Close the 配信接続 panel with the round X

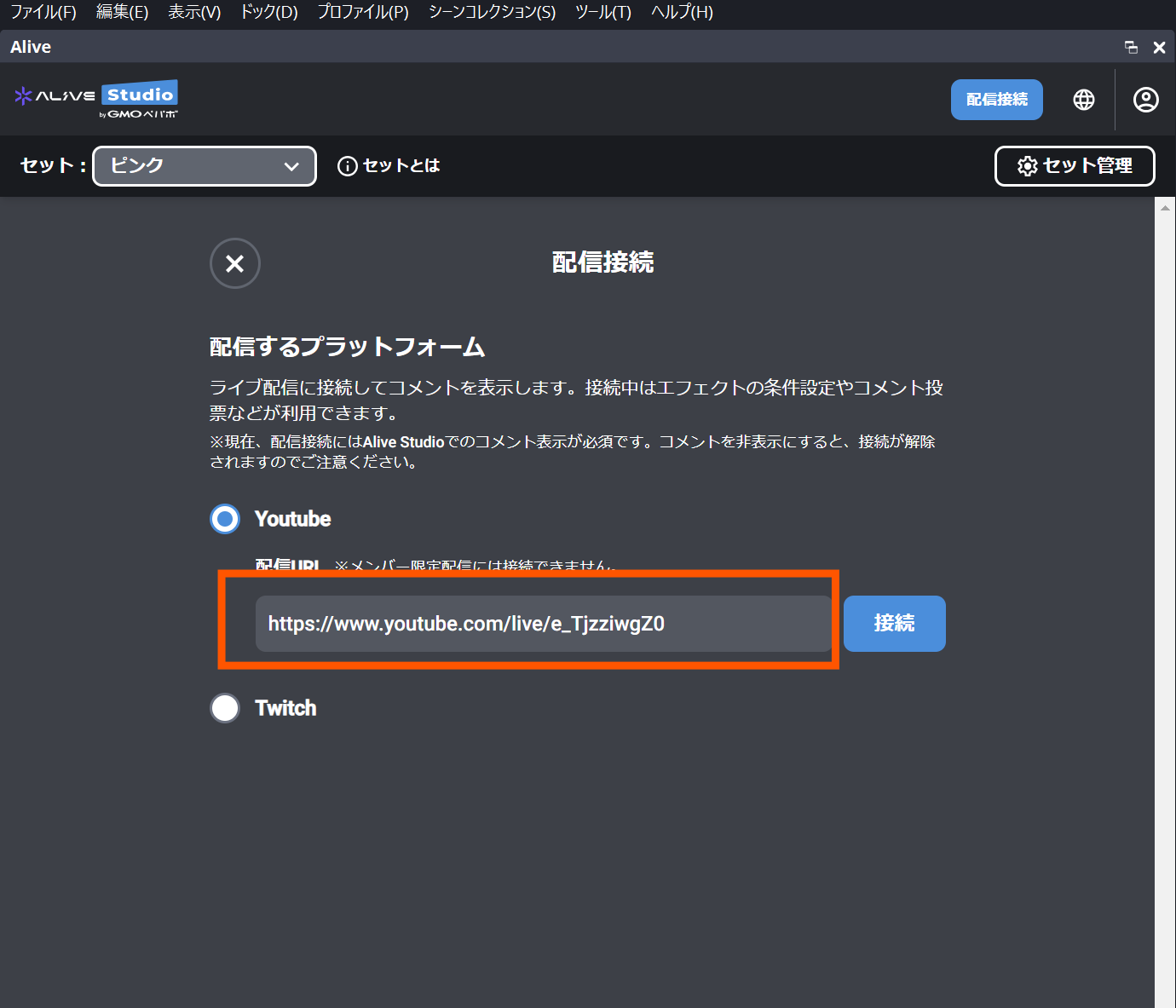coord(235,263)
